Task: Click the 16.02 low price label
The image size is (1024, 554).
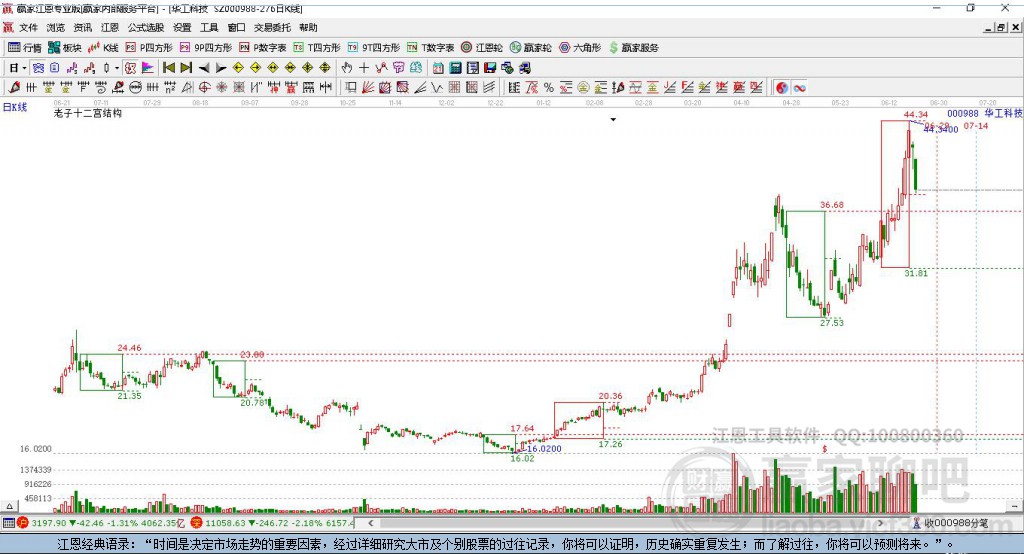Action: 522,459
